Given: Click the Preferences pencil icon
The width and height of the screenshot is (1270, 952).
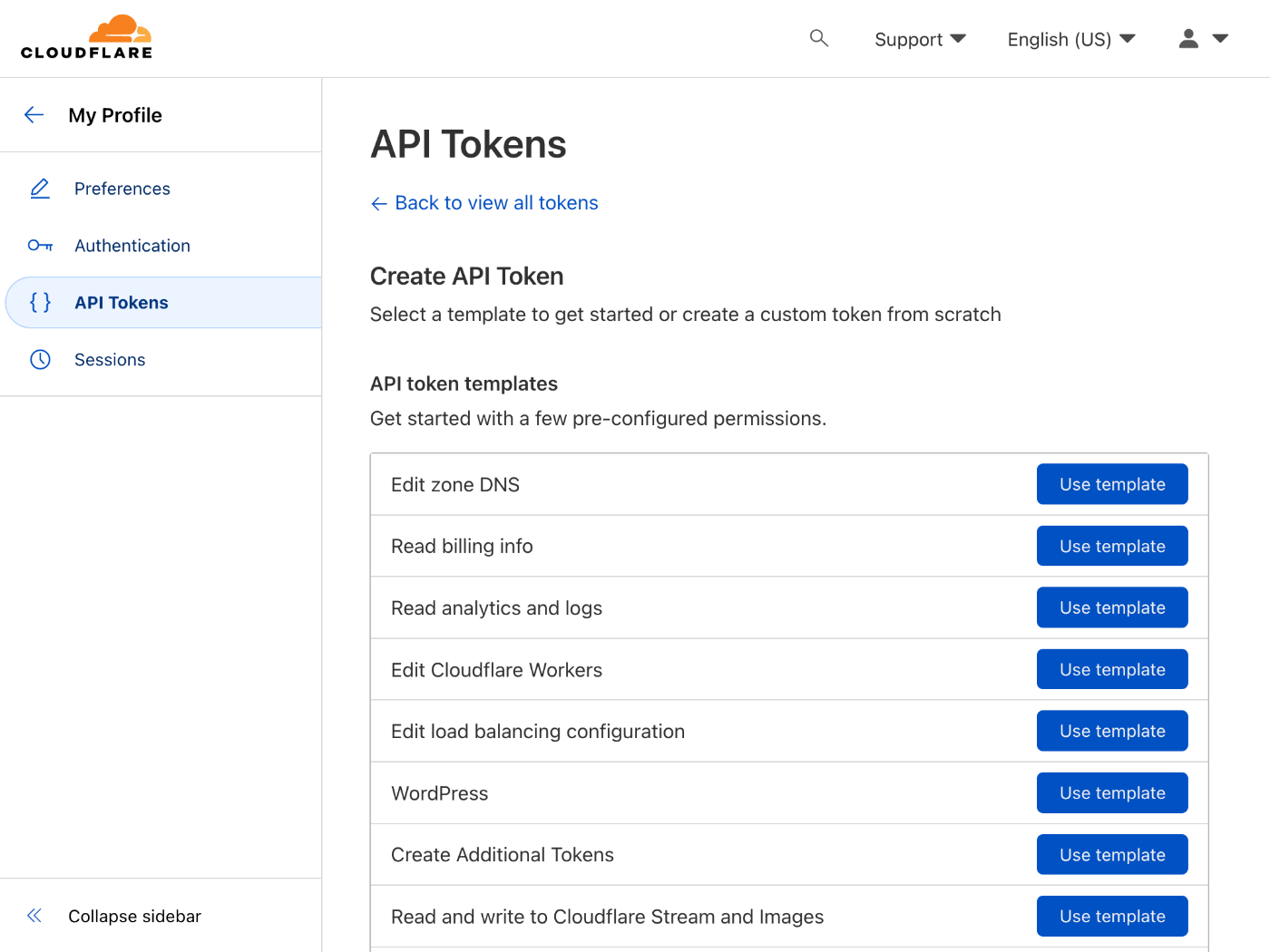Looking at the screenshot, I should coord(40,189).
